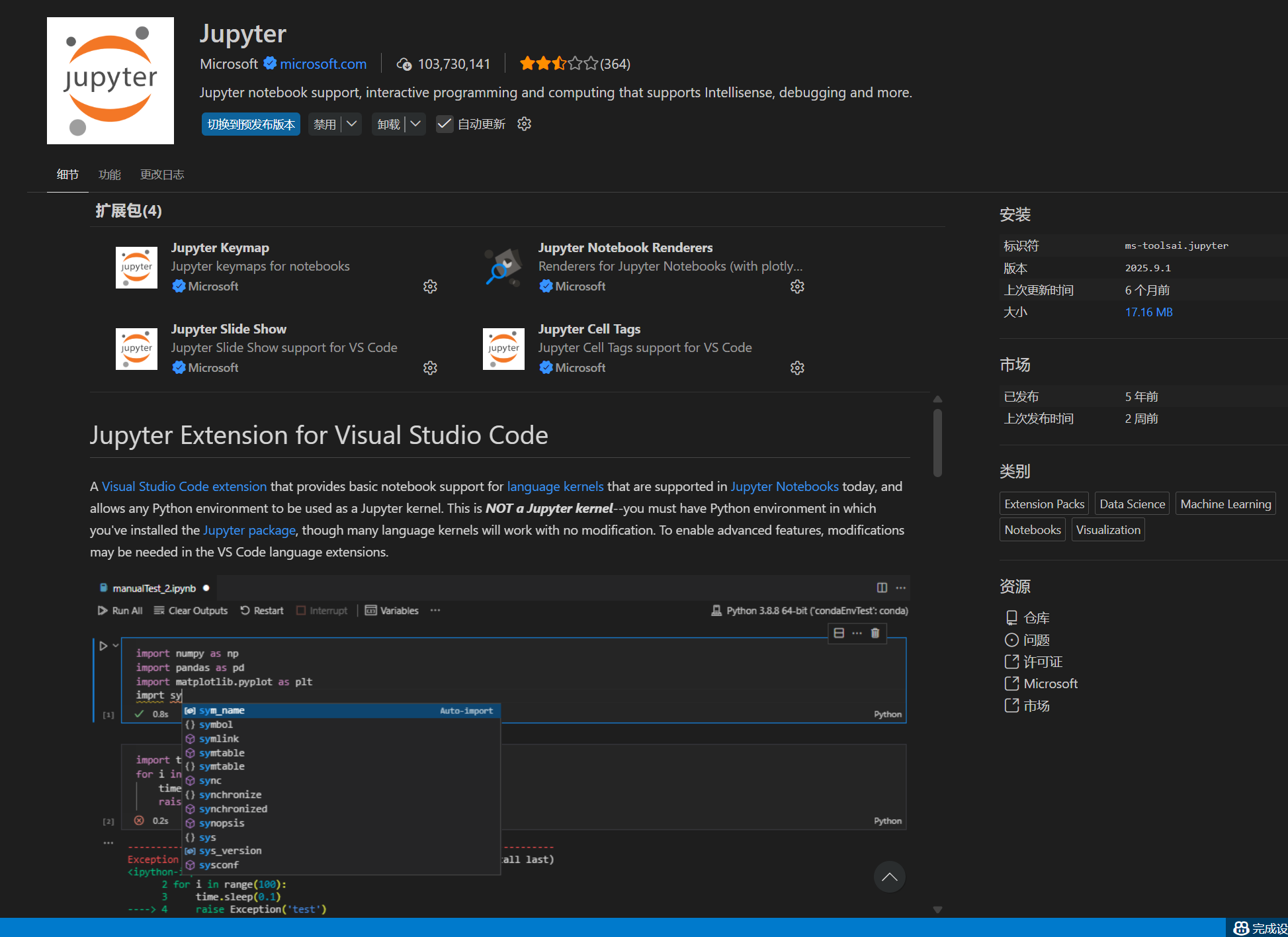The image size is (1288, 937).
Task: Click the round scroll-to-top arrow button
Action: 890,877
